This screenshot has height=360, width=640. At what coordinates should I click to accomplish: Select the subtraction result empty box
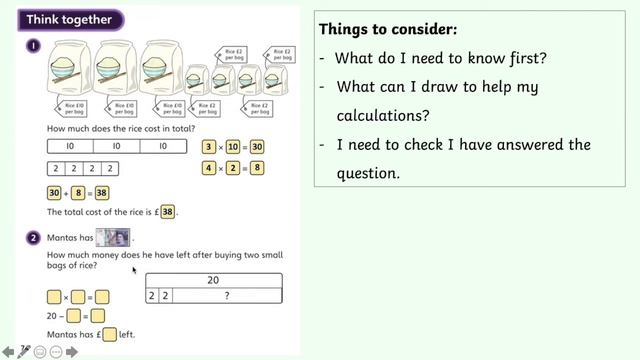point(98,316)
